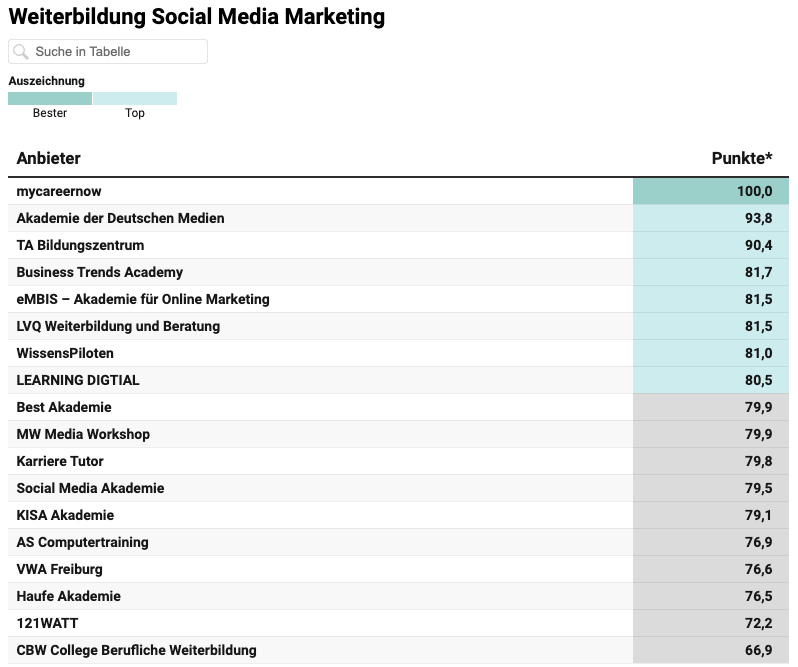Image resolution: width=798 pixels, height=667 pixels.
Task: Click Akademie der Deutschen Medien entry
Action: 121,218
